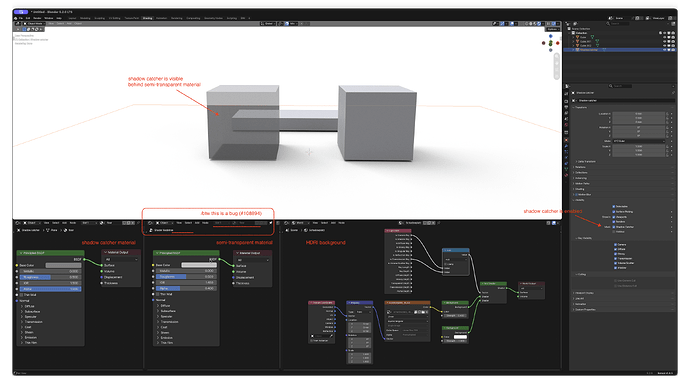The width and height of the screenshot is (690, 392).
Task: Toggle the Shadow Catcher checkbox in Visibility
Action: pyautogui.click(x=614, y=227)
